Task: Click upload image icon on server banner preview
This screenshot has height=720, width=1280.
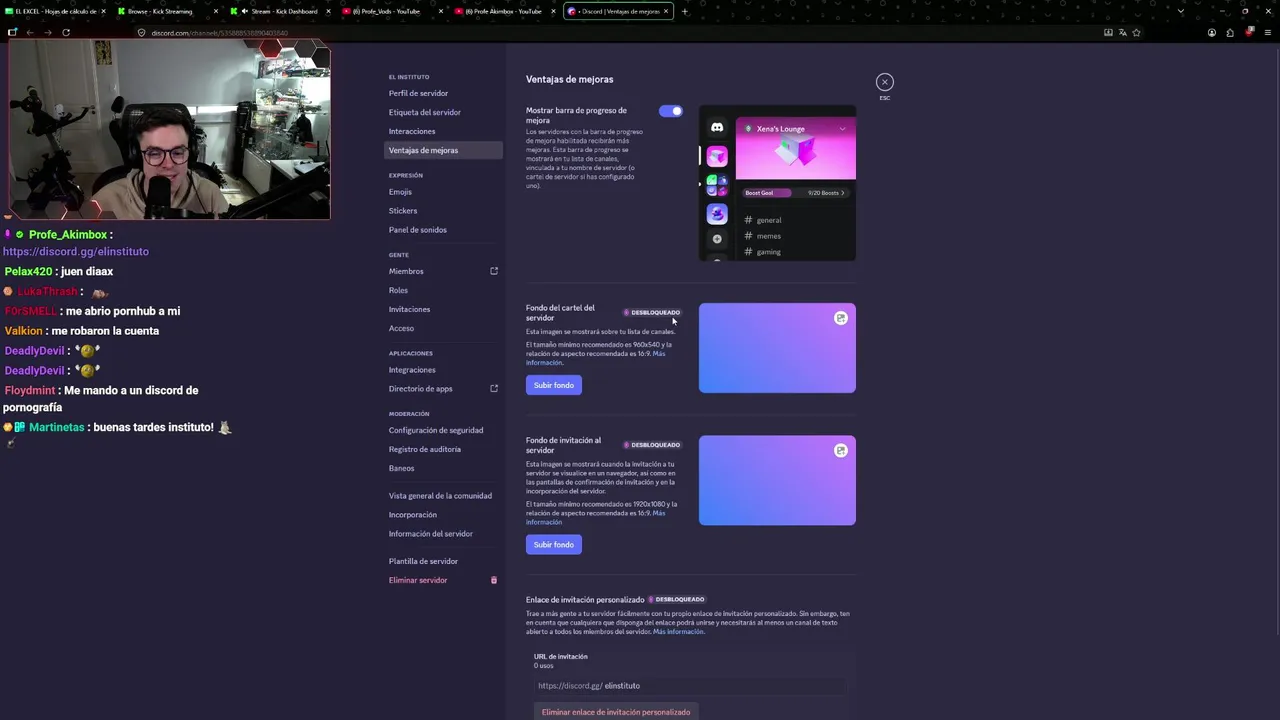Action: click(841, 318)
